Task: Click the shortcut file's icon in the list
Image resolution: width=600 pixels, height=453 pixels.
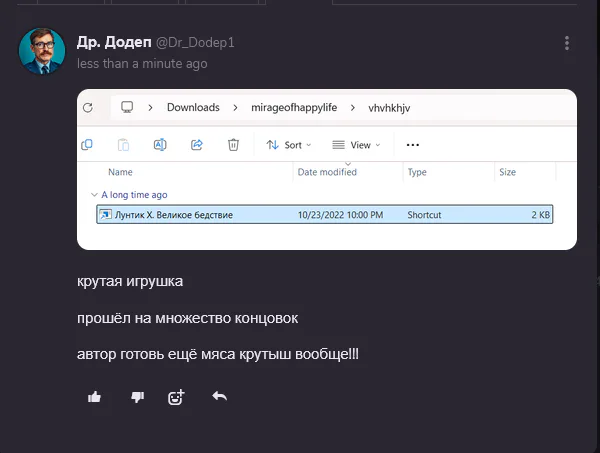Action: 105,215
